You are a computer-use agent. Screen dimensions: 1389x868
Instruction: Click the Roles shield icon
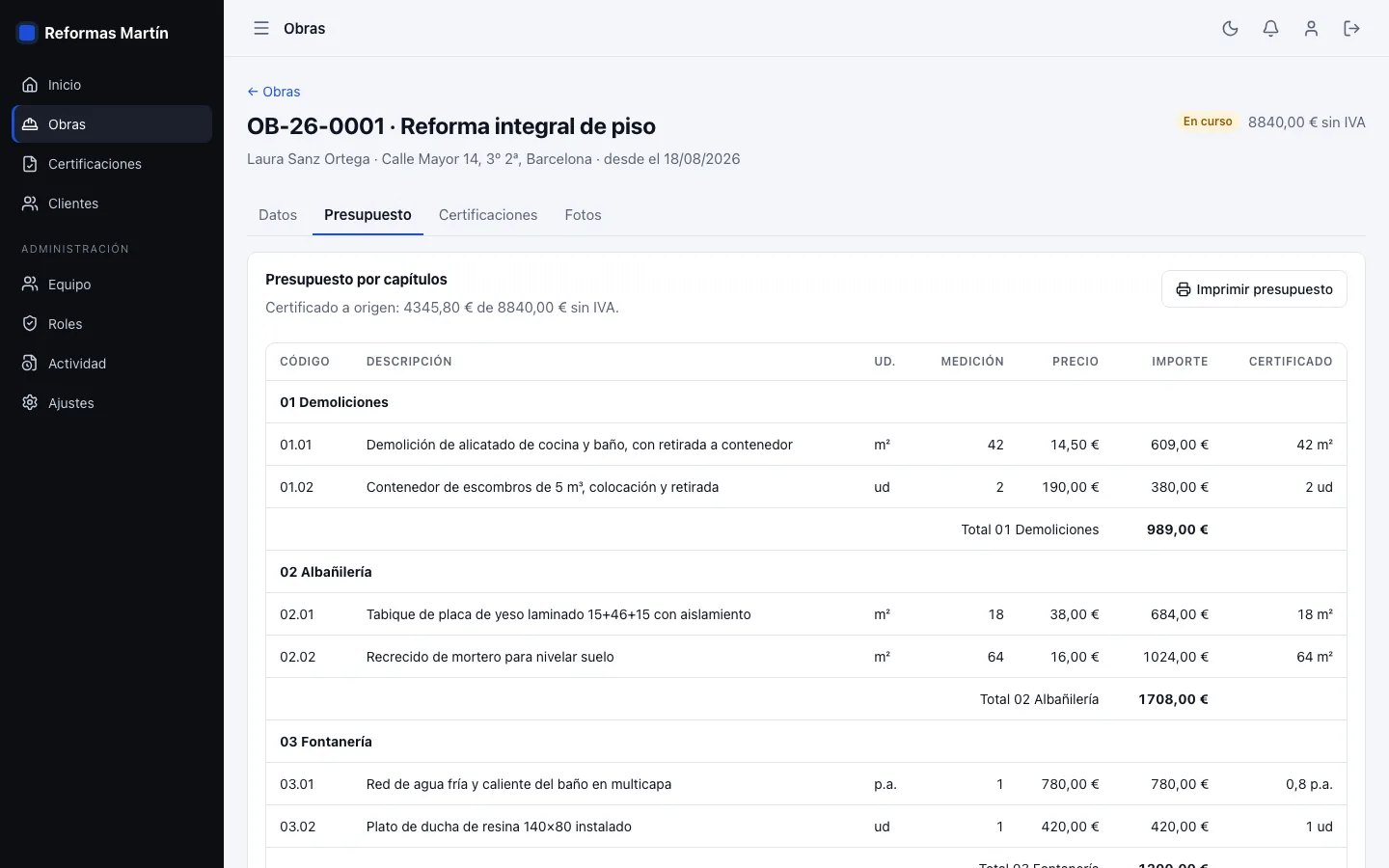(x=30, y=324)
